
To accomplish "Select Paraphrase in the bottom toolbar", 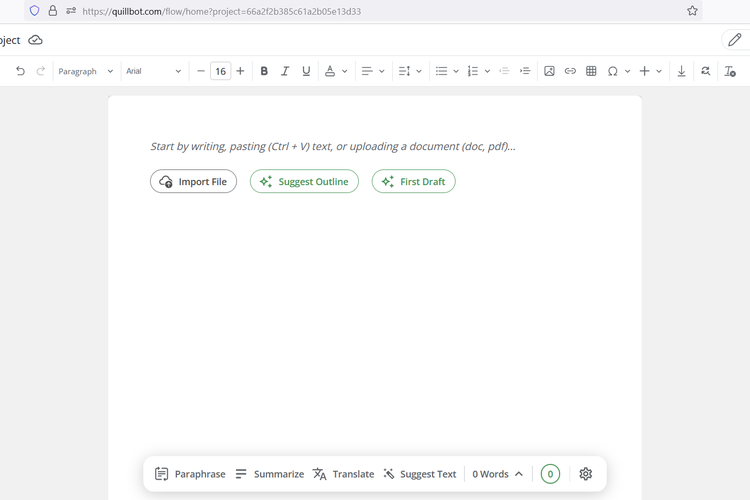I will [x=190, y=474].
